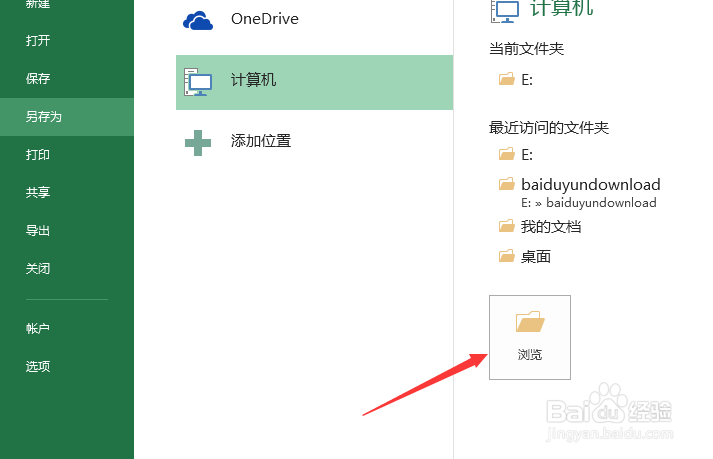Click the open folder icon in 浏览
Viewport: 713px width, 459px height.
pyautogui.click(x=530, y=322)
